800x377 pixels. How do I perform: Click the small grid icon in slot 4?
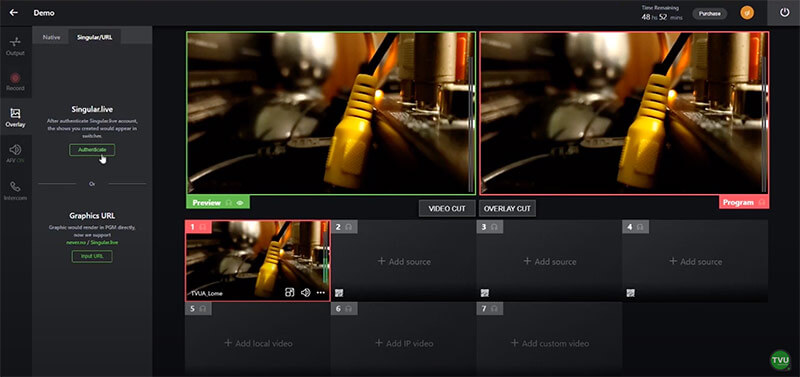pyautogui.click(x=631, y=293)
